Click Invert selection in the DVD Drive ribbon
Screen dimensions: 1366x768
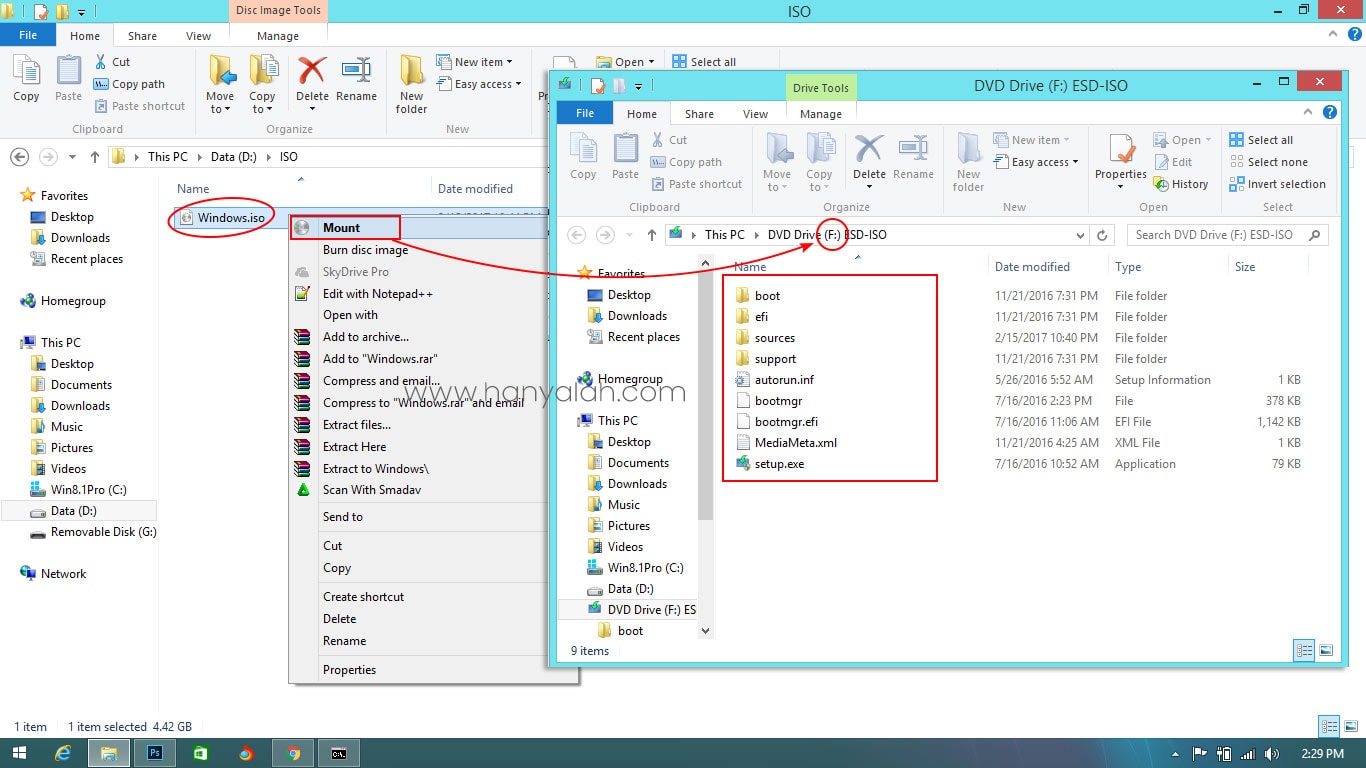coord(1277,184)
